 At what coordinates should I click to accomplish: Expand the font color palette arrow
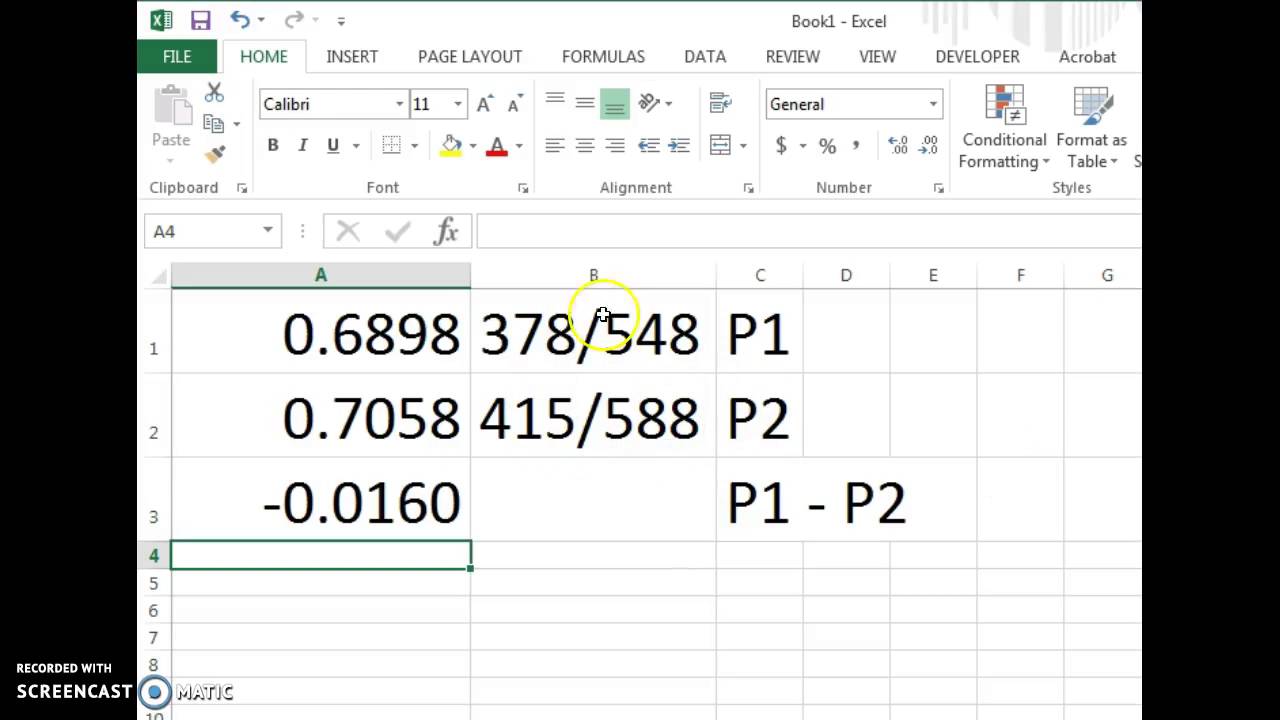coord(518,146)
